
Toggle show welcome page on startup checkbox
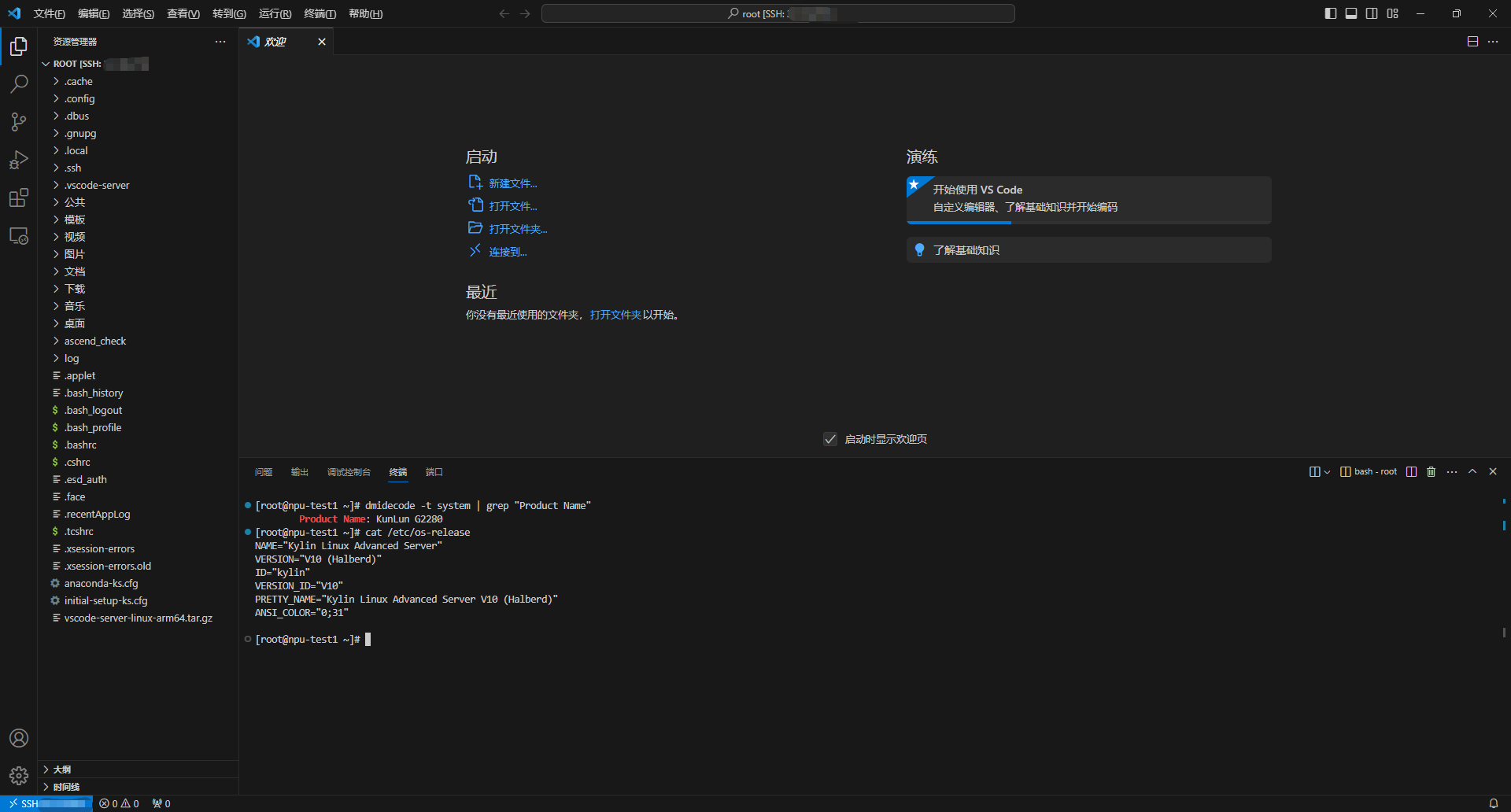pos(830,439)
